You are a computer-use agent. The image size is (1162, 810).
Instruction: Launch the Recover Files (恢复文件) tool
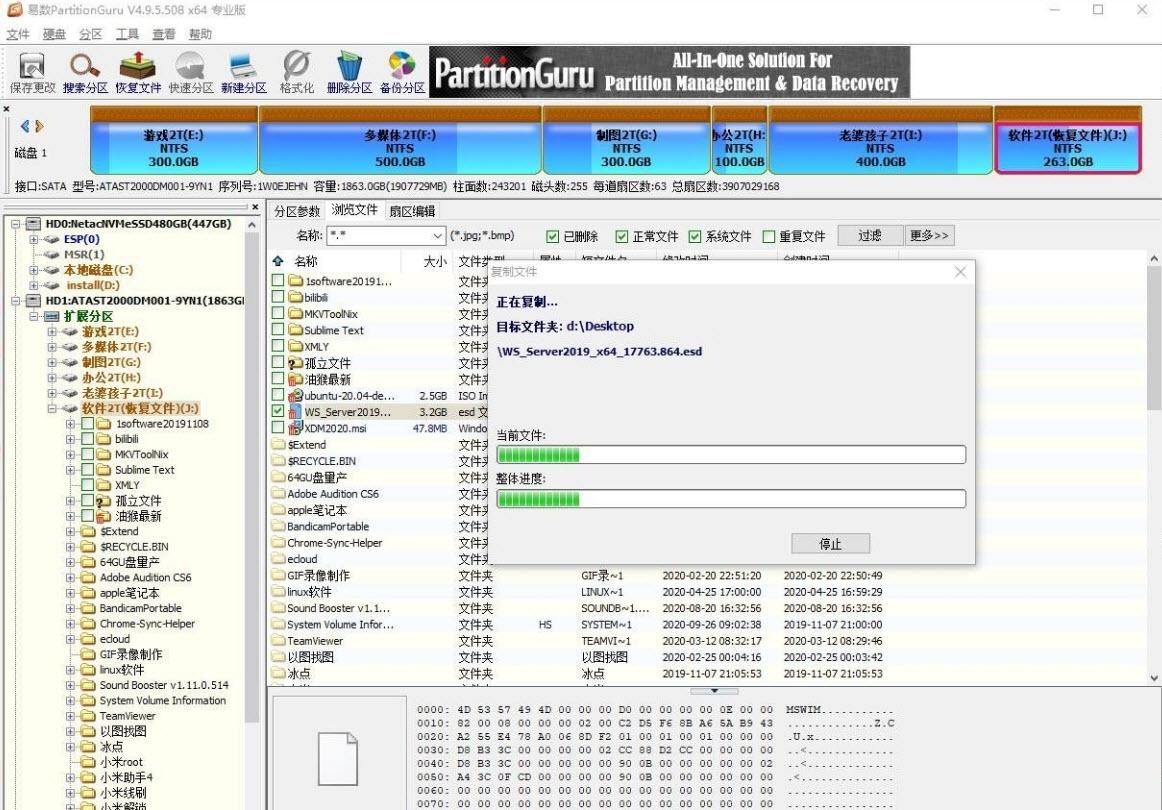point(138,73)
